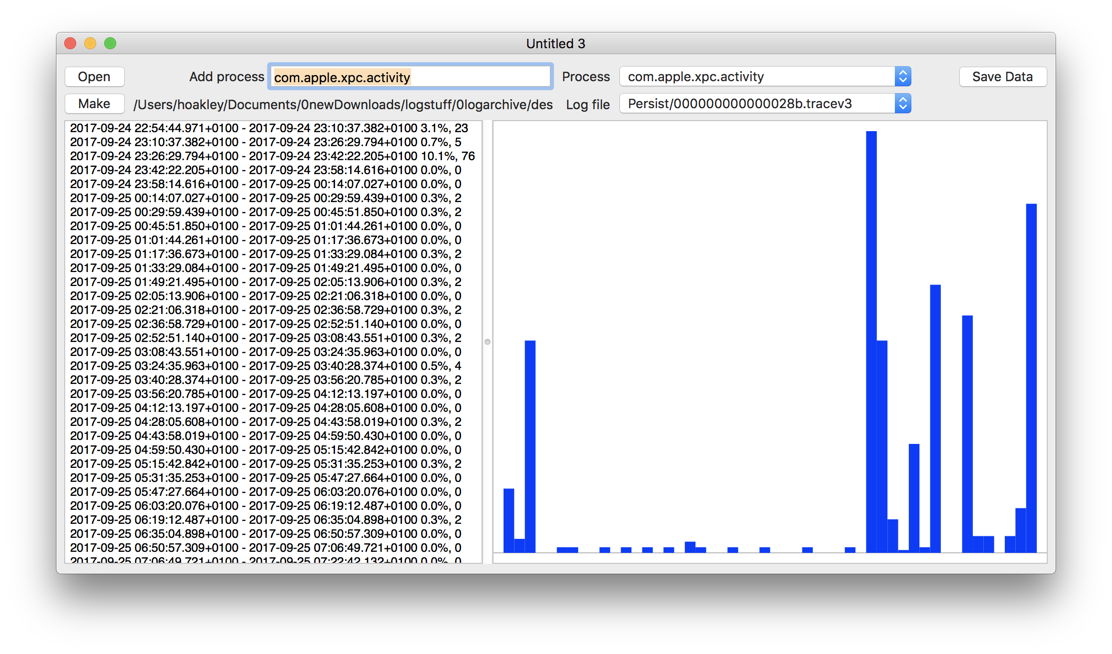
Task: Click the split divider handle between panes
Action: click(x=487, y=342)
